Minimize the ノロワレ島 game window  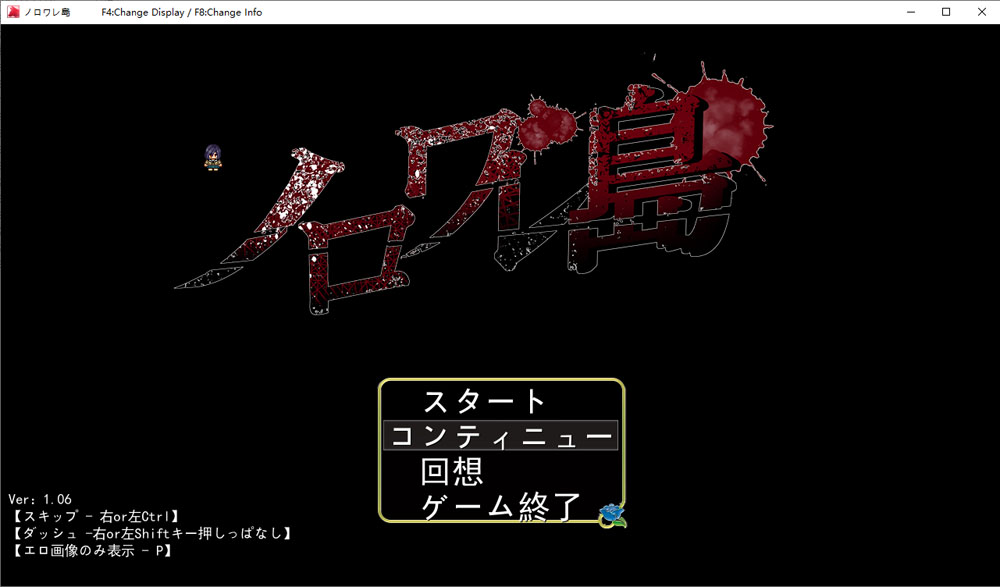pyautogui.click(x=911, y=12)
